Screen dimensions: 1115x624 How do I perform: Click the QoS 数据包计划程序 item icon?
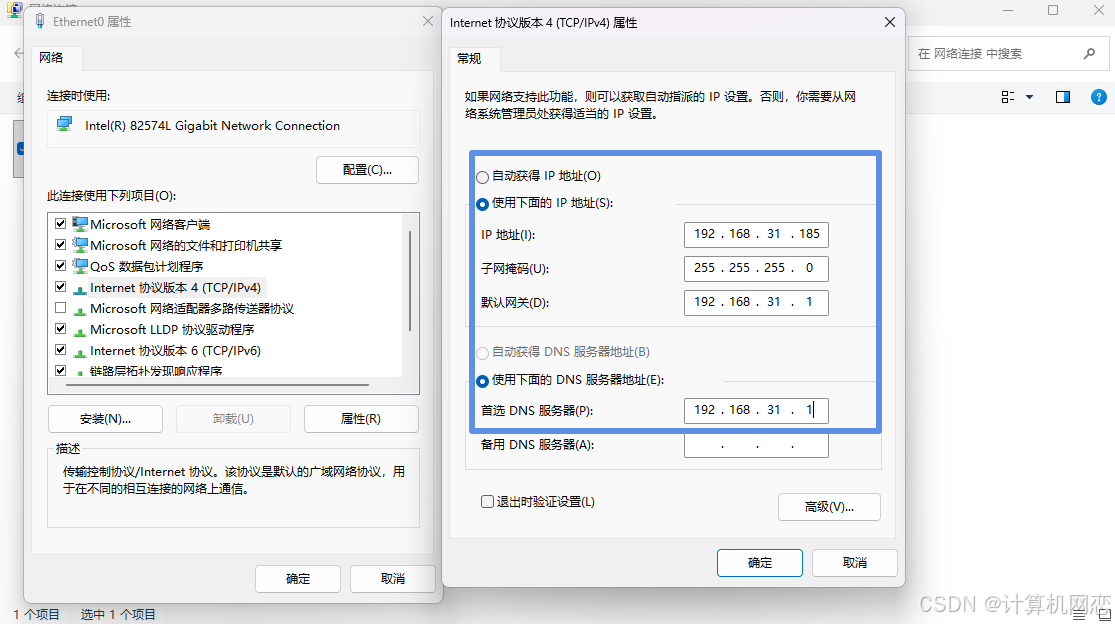(80, 266)
